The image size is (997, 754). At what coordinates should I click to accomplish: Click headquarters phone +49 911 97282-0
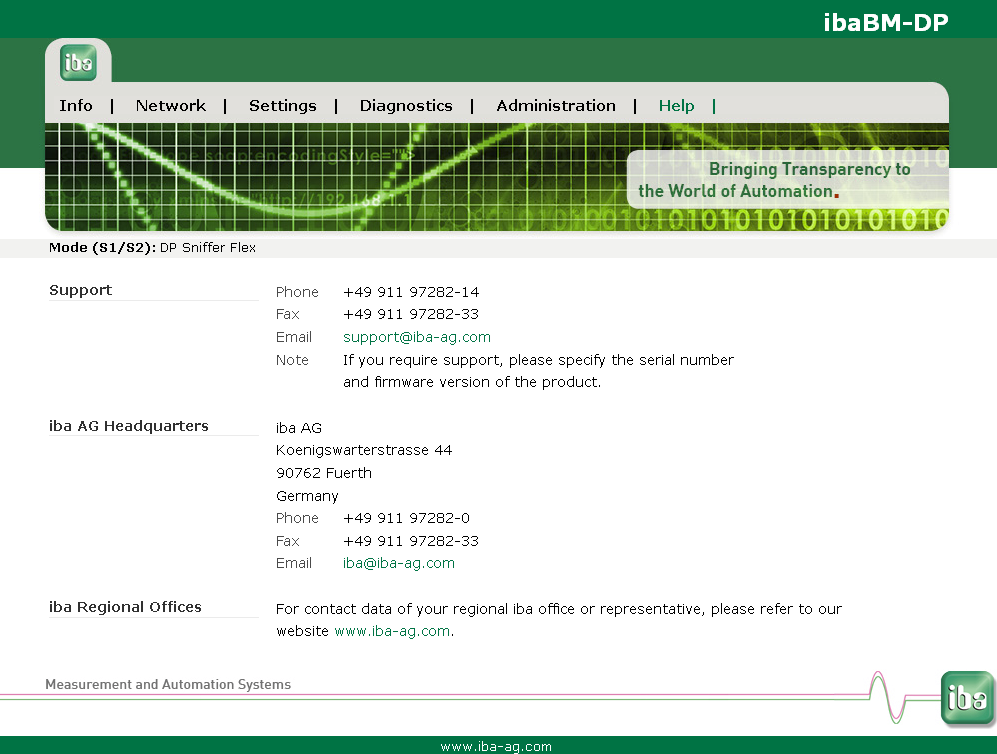pyautogui.click(x=406, y=518)
